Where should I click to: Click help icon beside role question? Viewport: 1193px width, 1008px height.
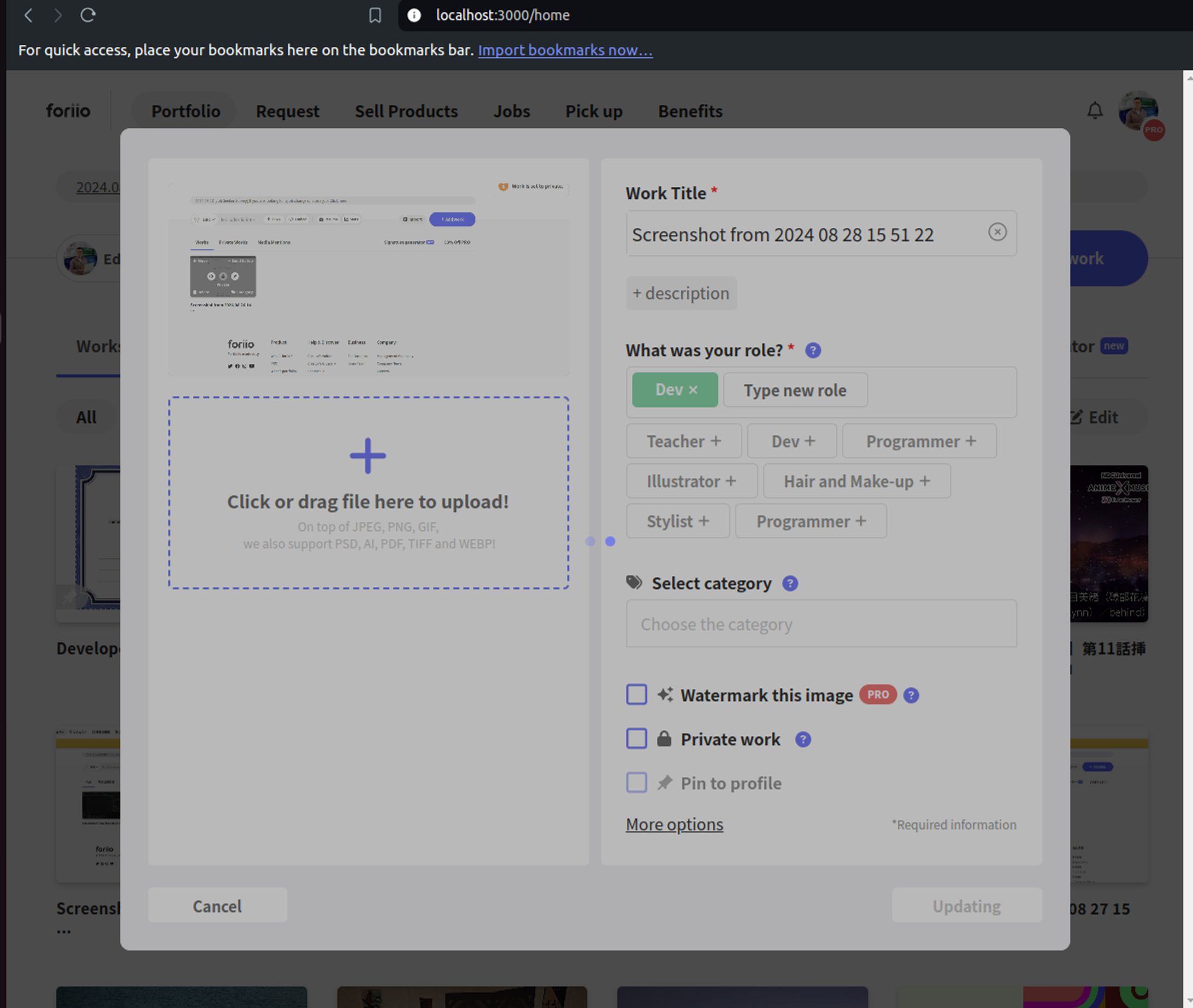click(812, 350)
